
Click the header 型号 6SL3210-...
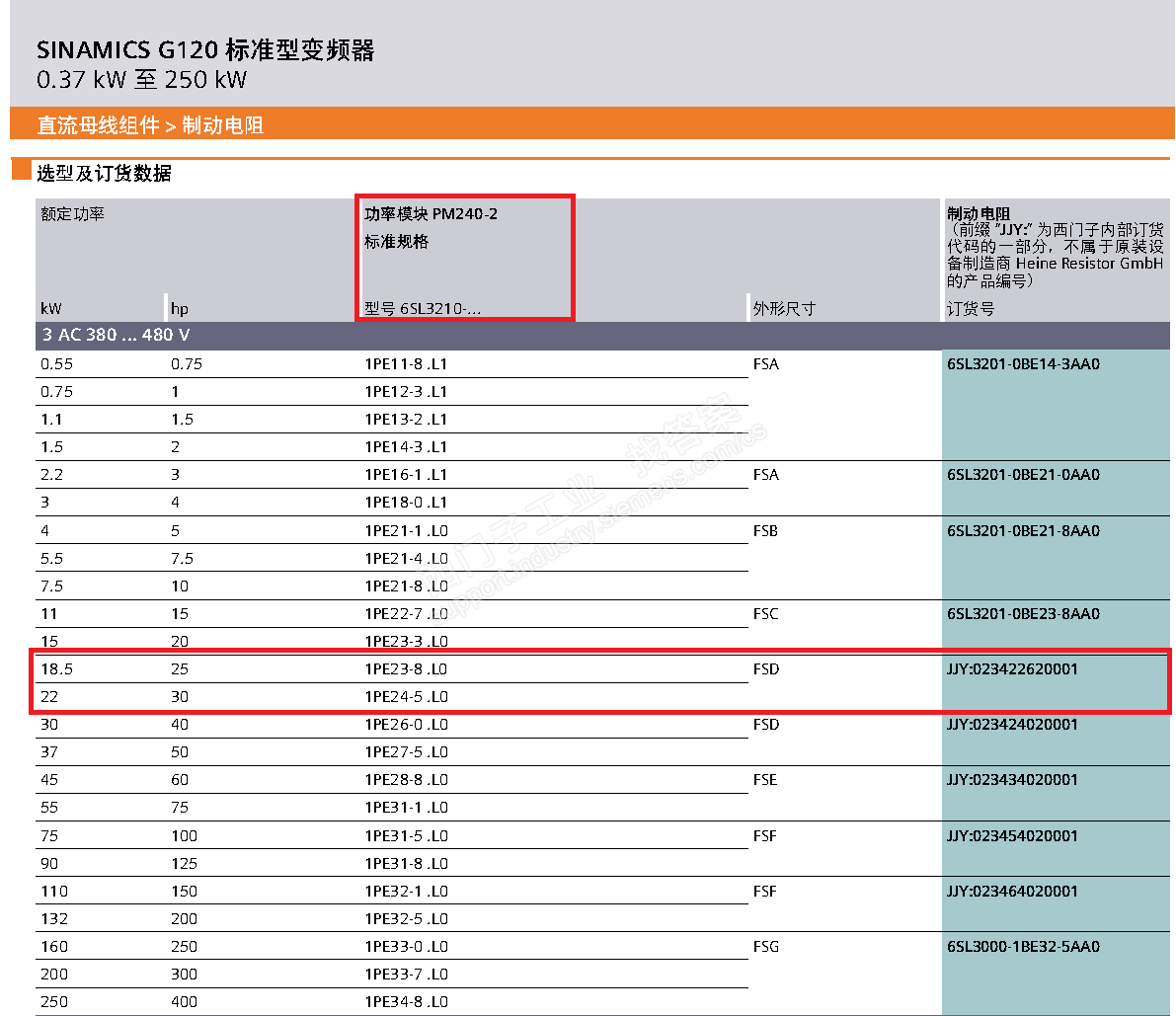coord(423,308)
